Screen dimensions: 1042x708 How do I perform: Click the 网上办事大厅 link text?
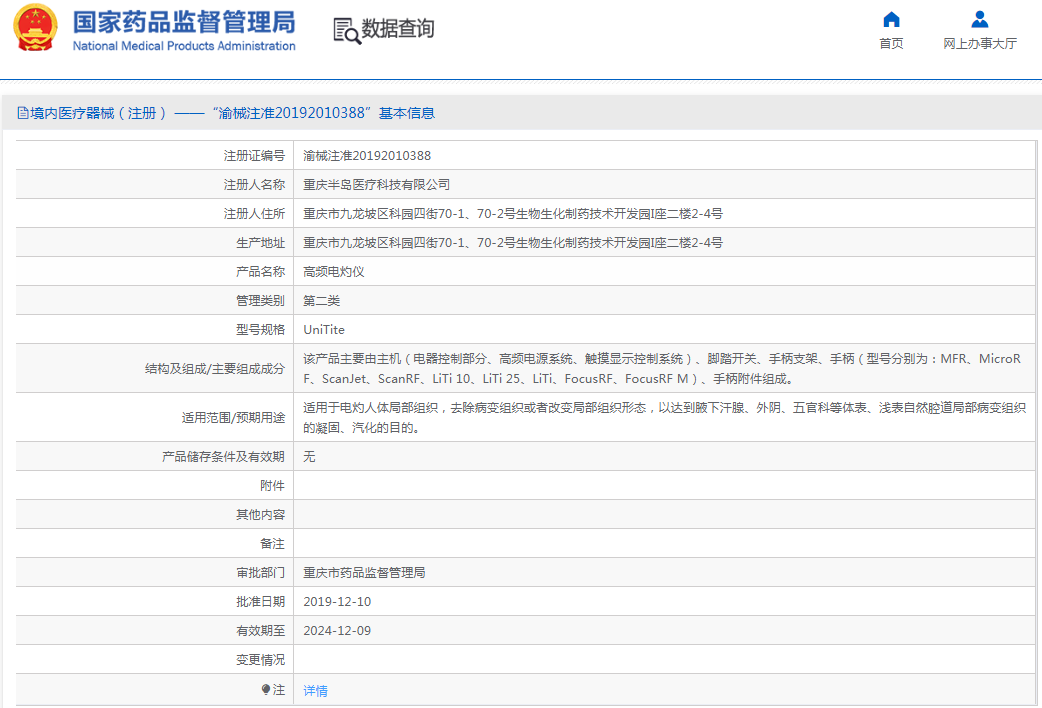980,43
